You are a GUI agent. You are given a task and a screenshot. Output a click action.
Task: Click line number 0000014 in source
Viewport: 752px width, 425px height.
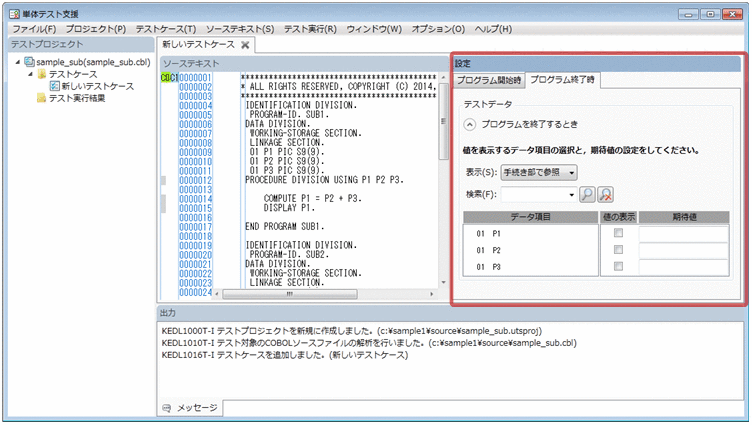(x=195, y=199)
